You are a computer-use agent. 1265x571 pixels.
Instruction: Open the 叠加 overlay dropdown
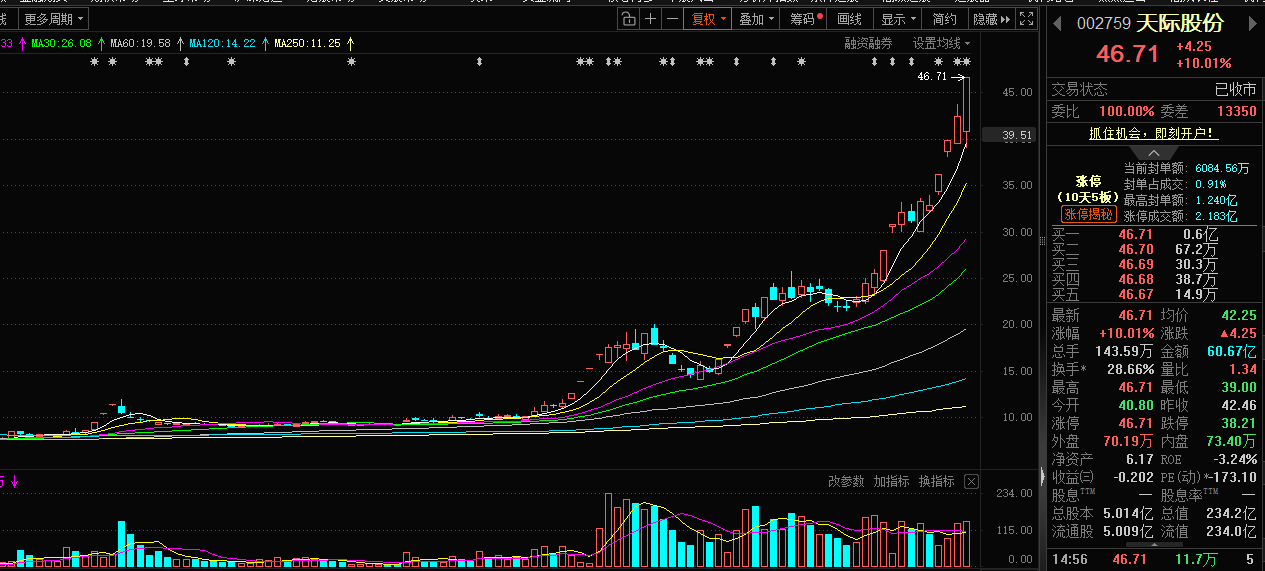click(x=756, y=19)
